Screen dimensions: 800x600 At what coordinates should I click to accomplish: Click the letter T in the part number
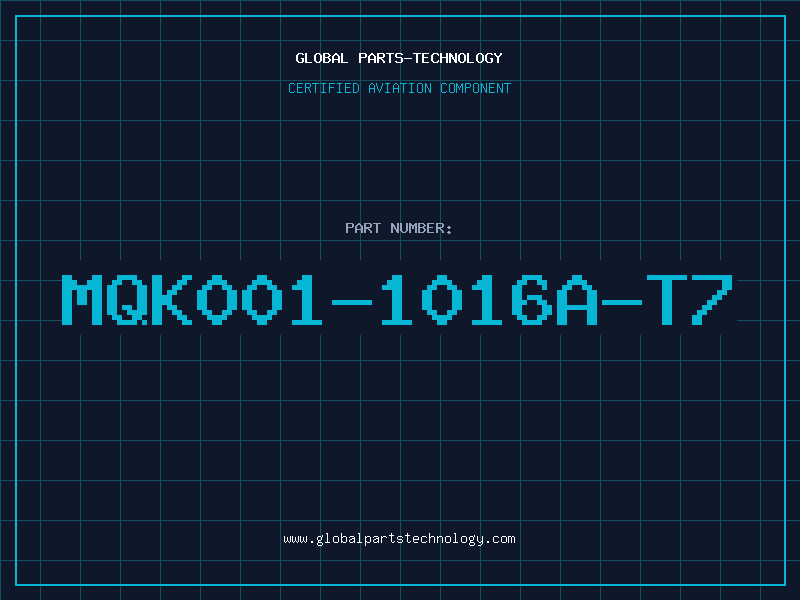(x=666, y=299)
